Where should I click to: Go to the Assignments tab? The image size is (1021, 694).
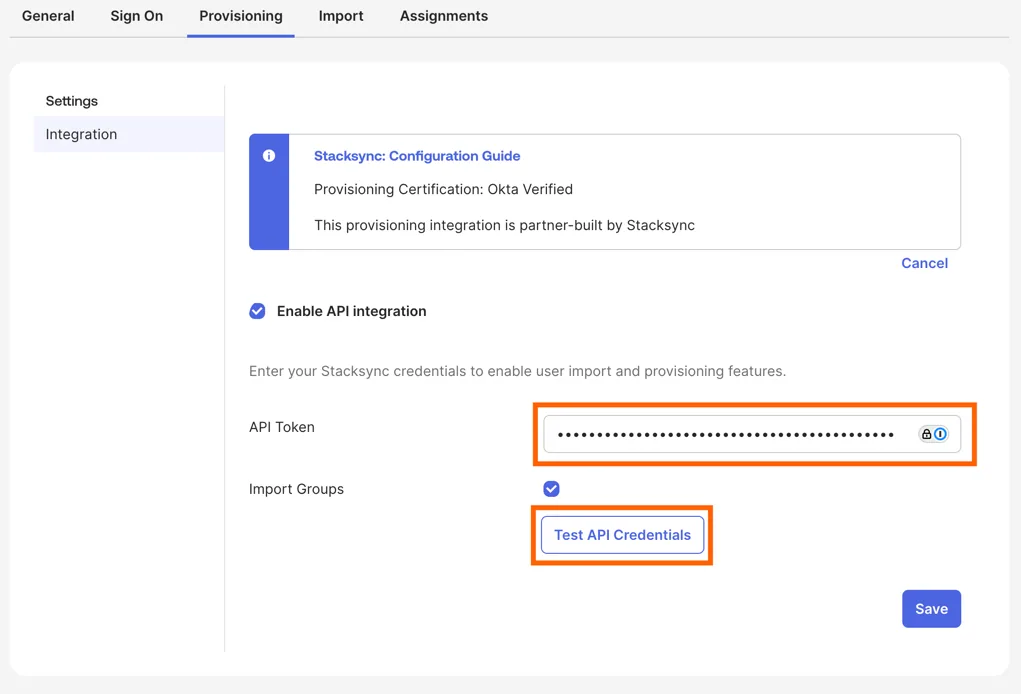click(x=444, y=16)
